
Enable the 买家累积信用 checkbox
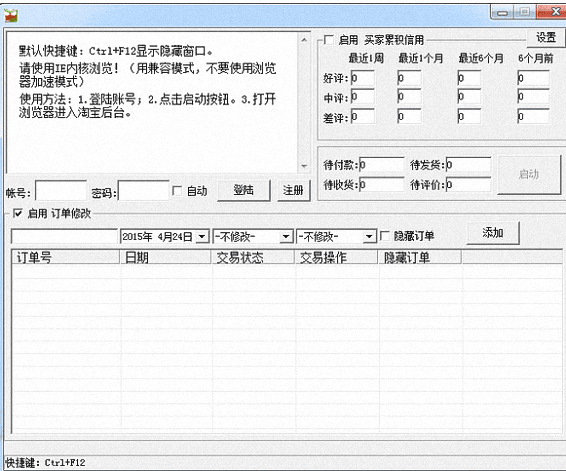[329, 39]
